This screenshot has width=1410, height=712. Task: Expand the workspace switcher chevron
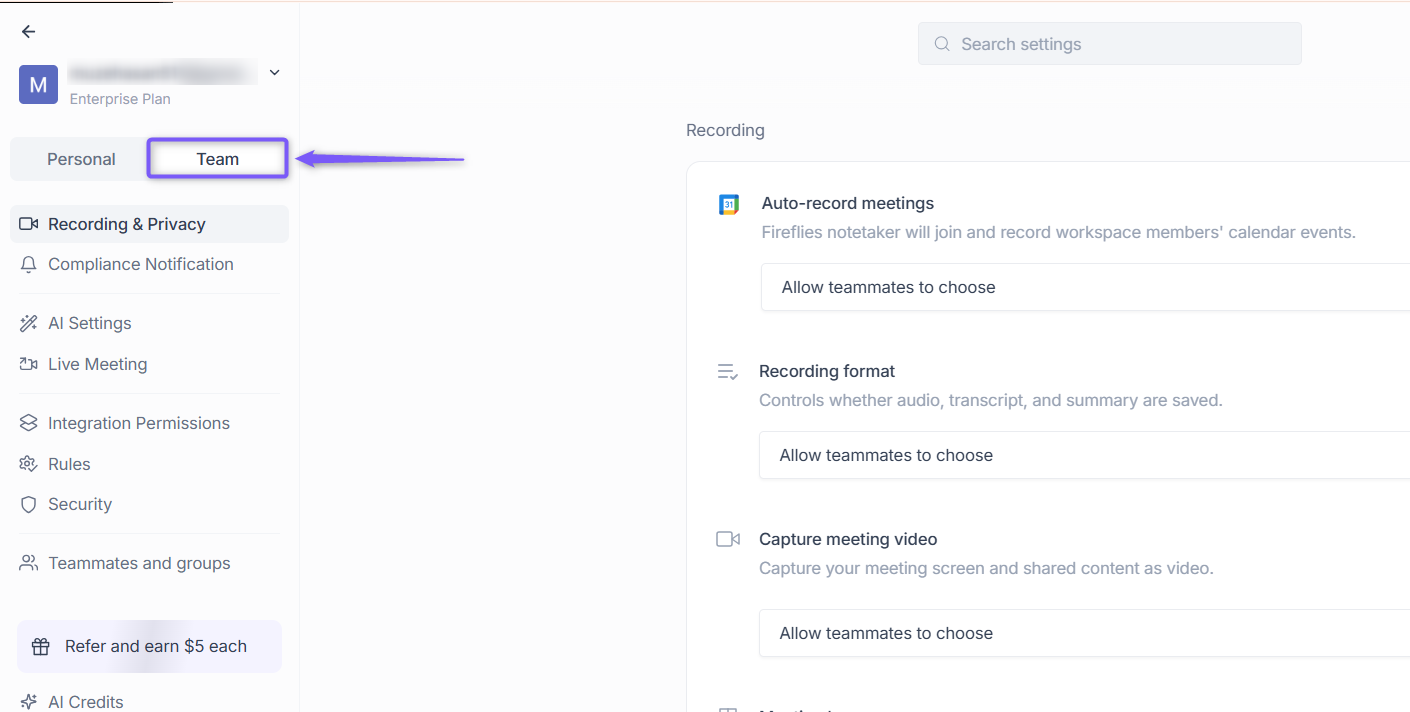click(x=275, y=72)
